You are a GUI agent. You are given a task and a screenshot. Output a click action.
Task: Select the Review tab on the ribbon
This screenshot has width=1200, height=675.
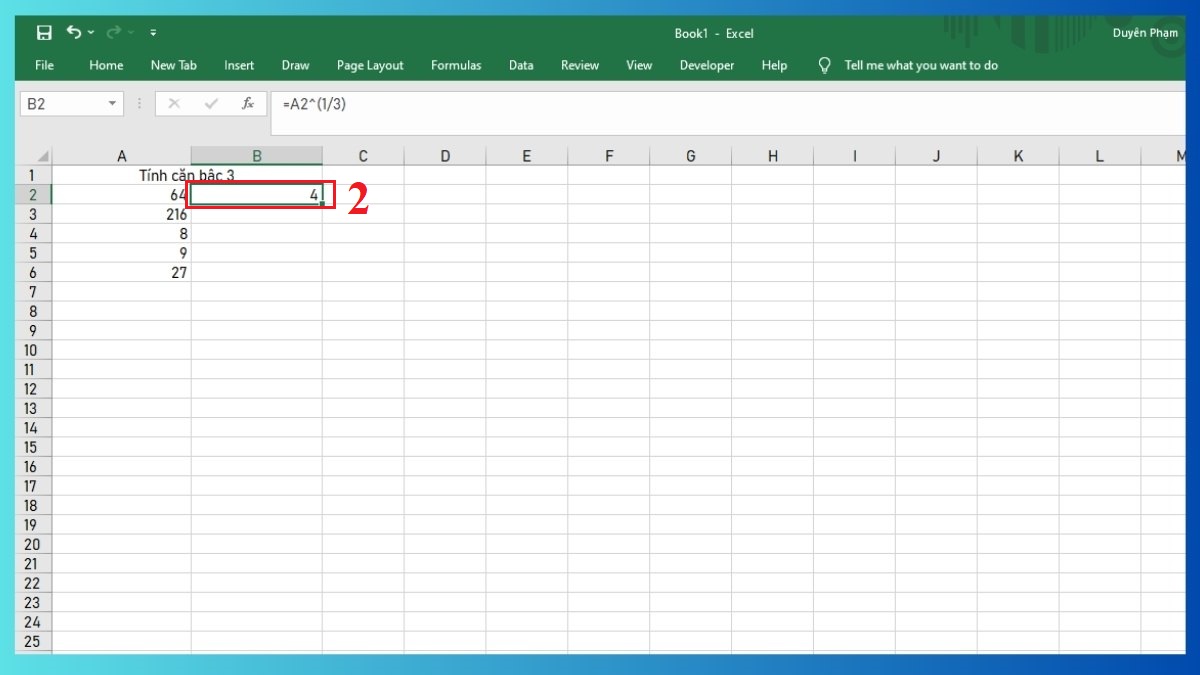coord(580,65)
